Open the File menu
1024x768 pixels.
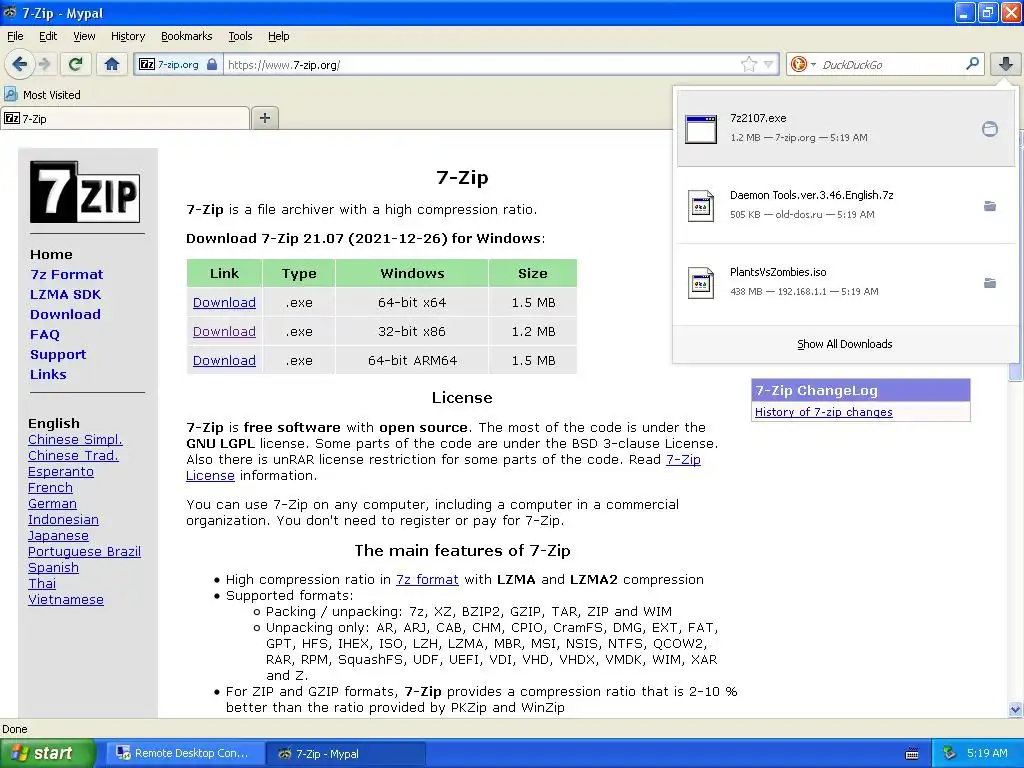click(15, 36)
